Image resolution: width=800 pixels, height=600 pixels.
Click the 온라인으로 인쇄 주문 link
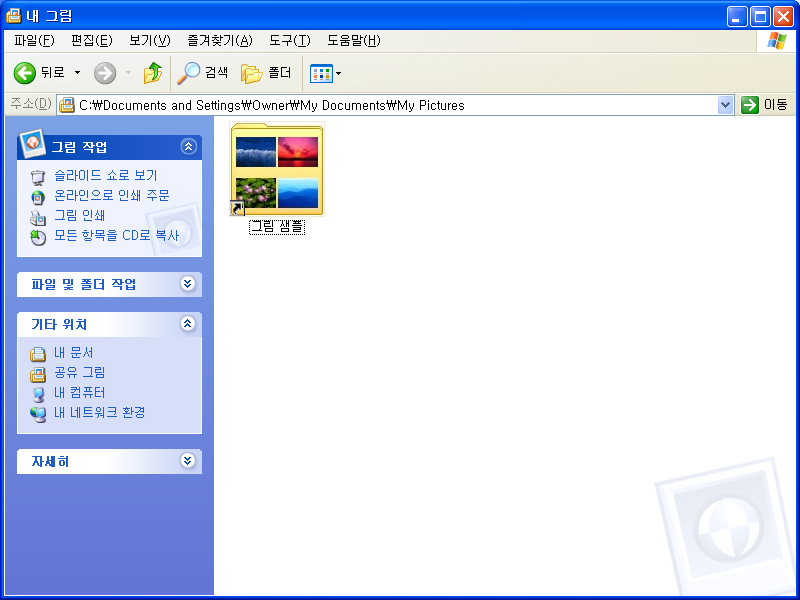112,195
